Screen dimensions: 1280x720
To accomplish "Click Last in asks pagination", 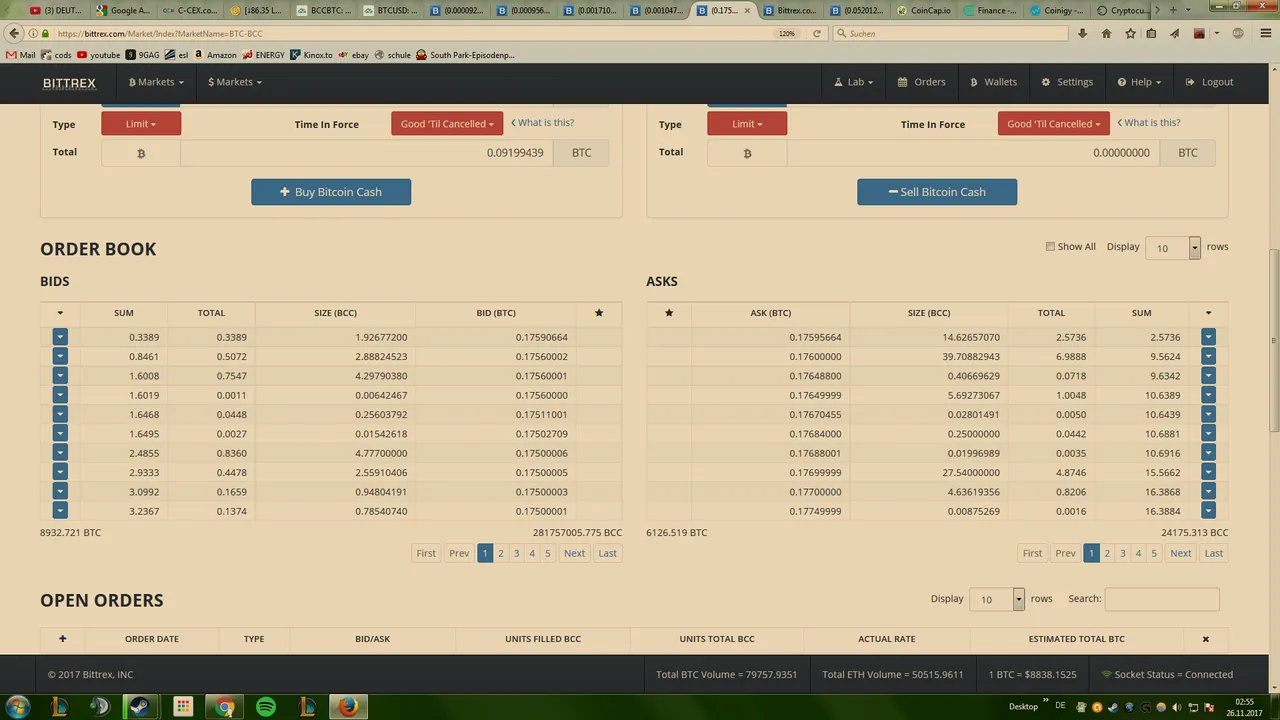I will [1213, 553].
